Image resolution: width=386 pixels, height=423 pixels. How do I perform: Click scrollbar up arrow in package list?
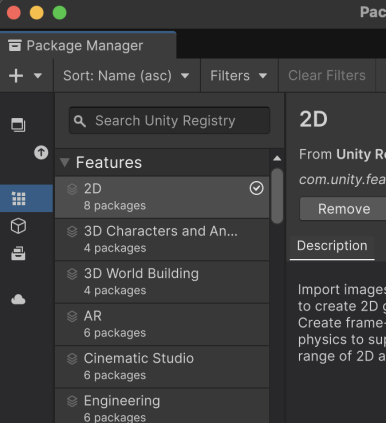pos(277,158)
